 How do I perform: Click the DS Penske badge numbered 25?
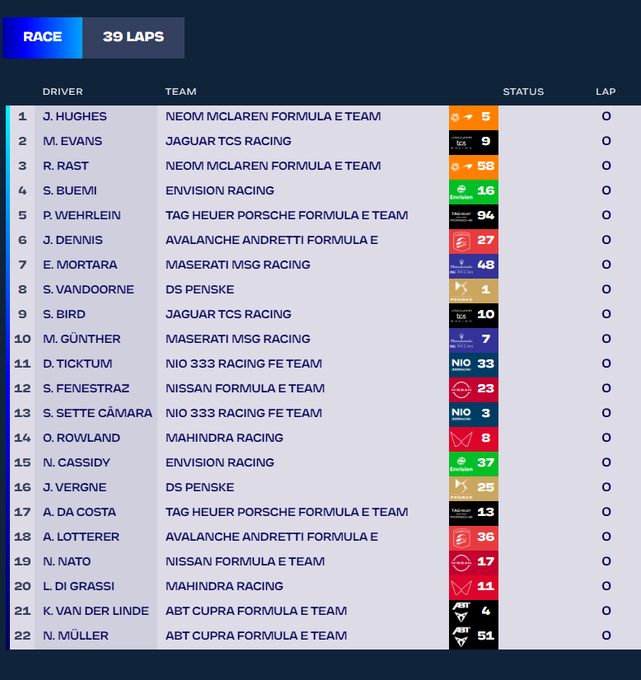coord(474,488)
